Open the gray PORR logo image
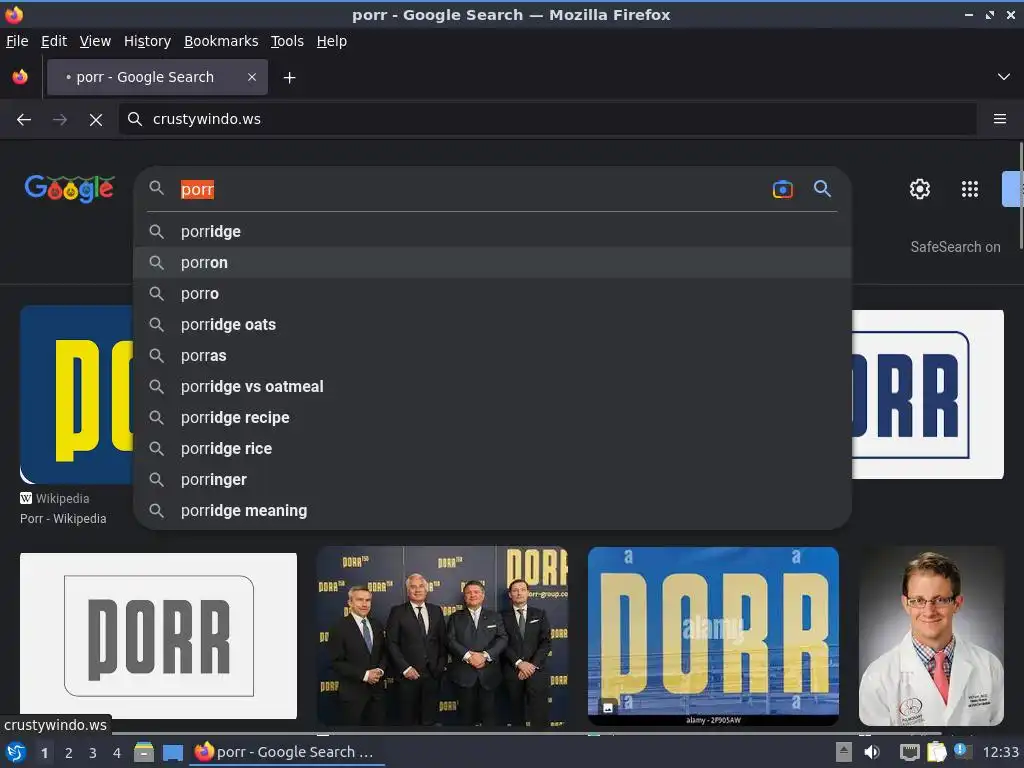The height and width of the screenshot is (768, 1024). pos(158,635)
